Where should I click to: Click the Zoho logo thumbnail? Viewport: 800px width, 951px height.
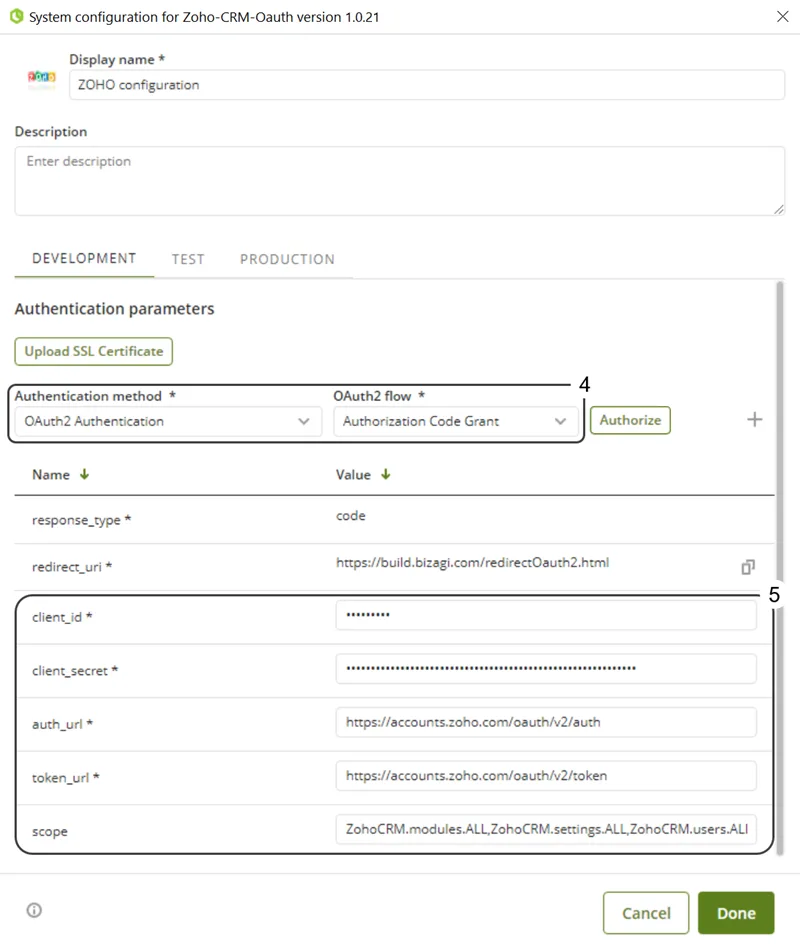(x=42, y=78)
